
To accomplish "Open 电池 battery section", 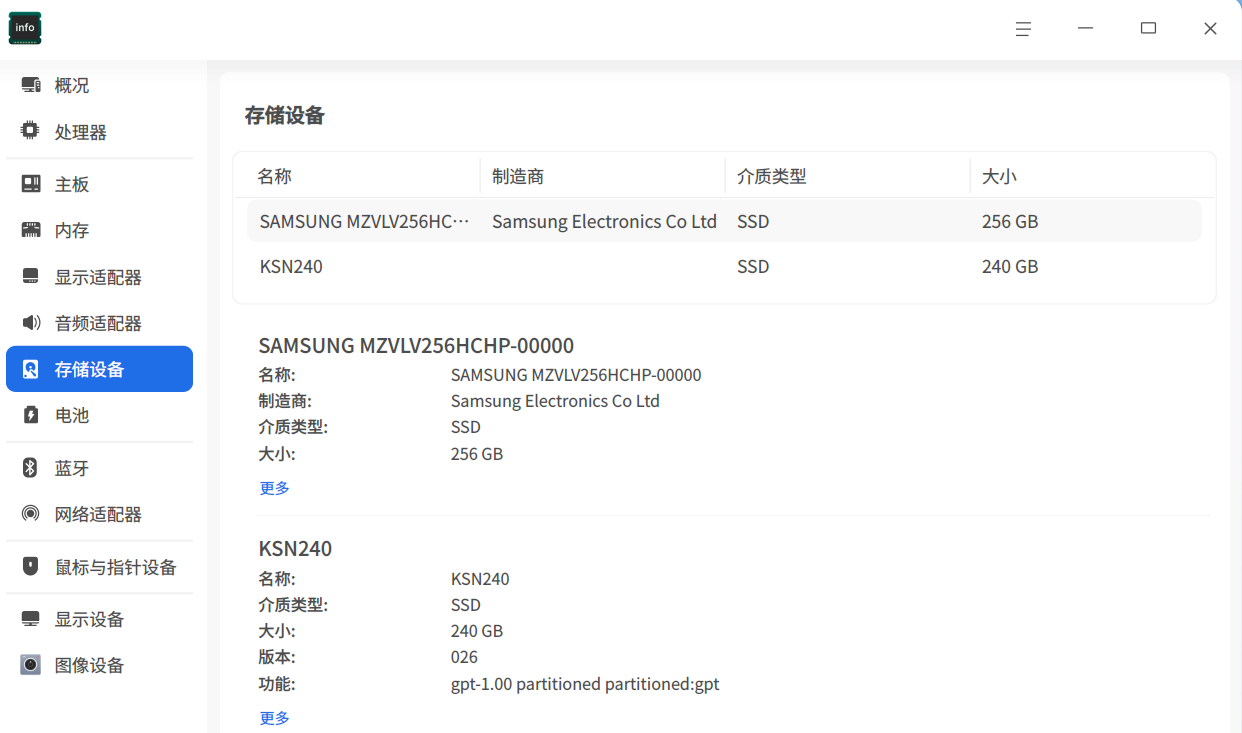I will click(99, 415).
